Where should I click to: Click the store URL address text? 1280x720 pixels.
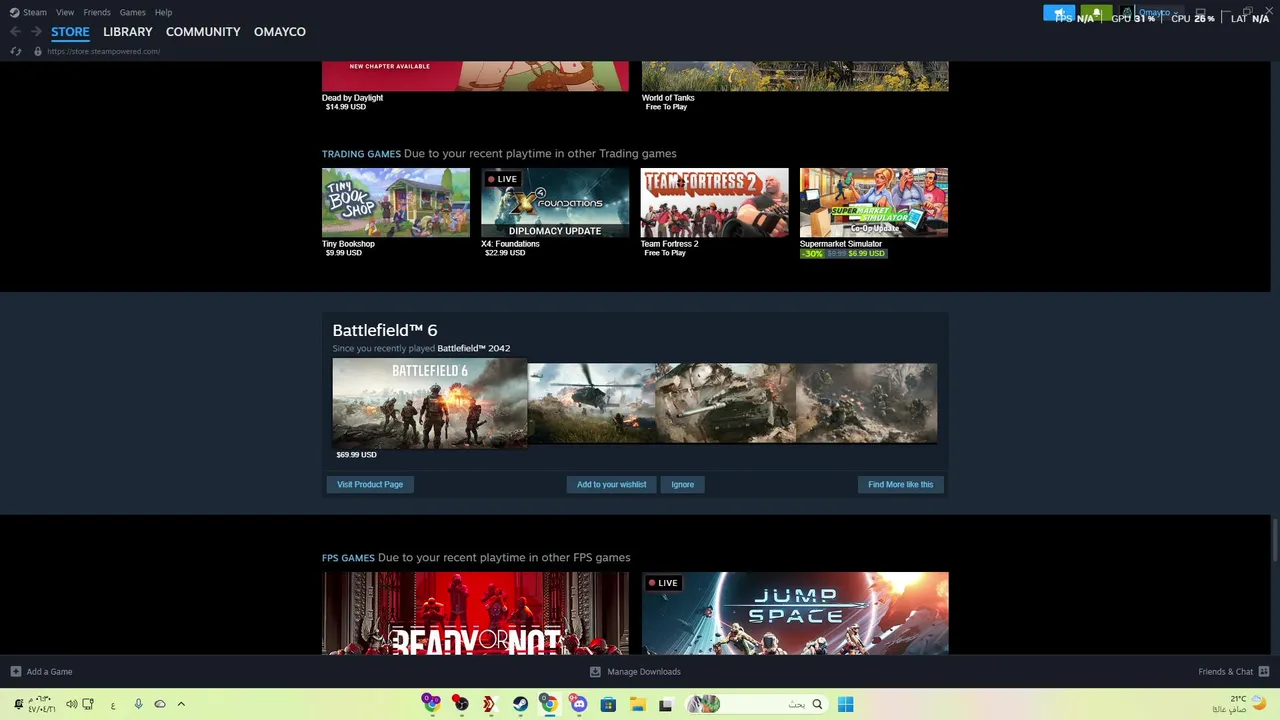[103, 51]
